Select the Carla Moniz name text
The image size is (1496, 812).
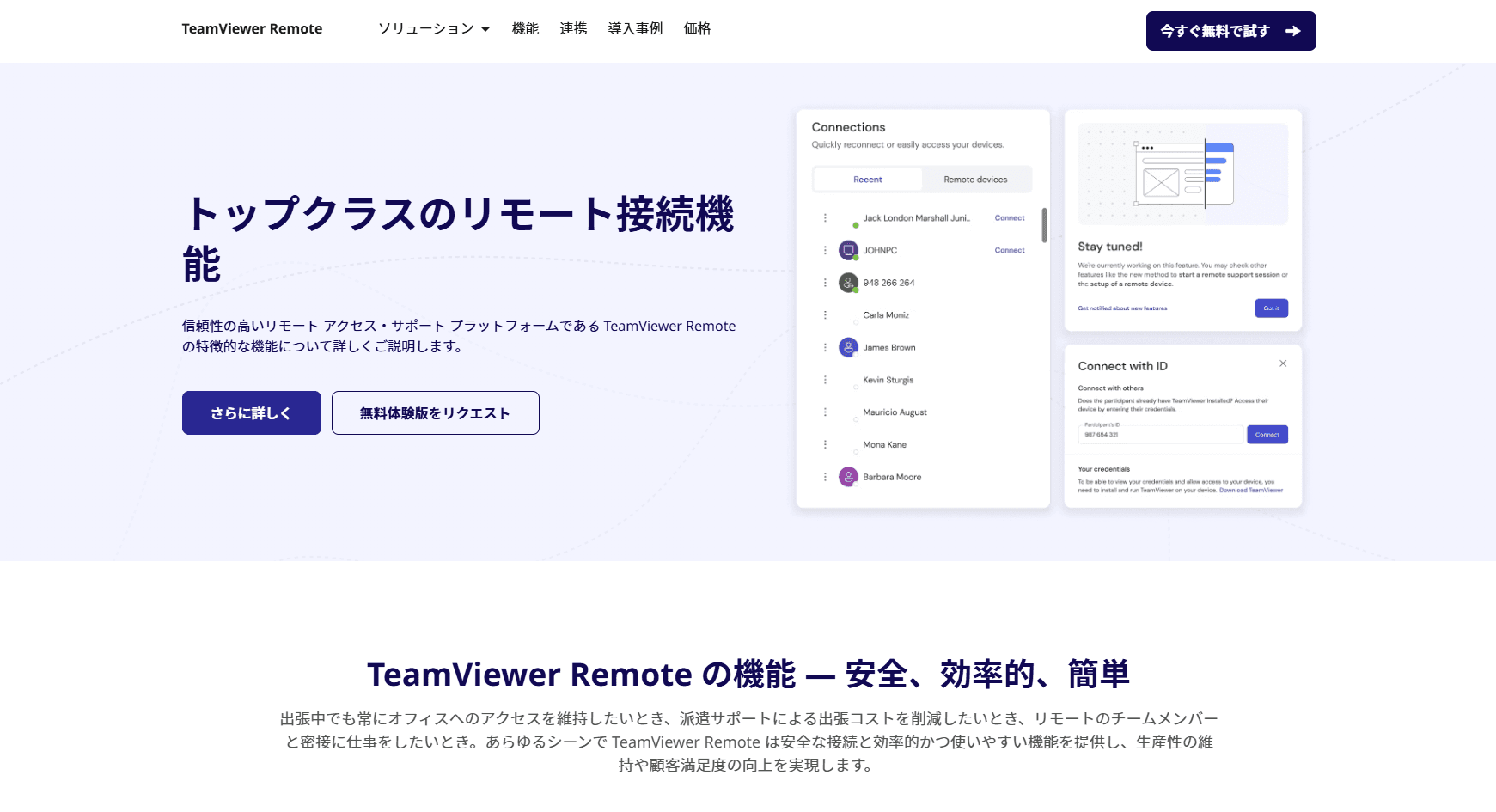point(886,315)
